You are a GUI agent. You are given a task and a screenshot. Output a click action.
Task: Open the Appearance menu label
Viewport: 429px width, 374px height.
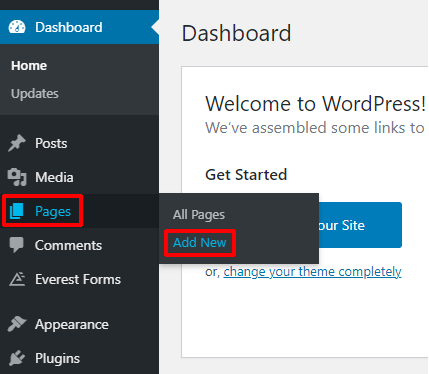72,324
